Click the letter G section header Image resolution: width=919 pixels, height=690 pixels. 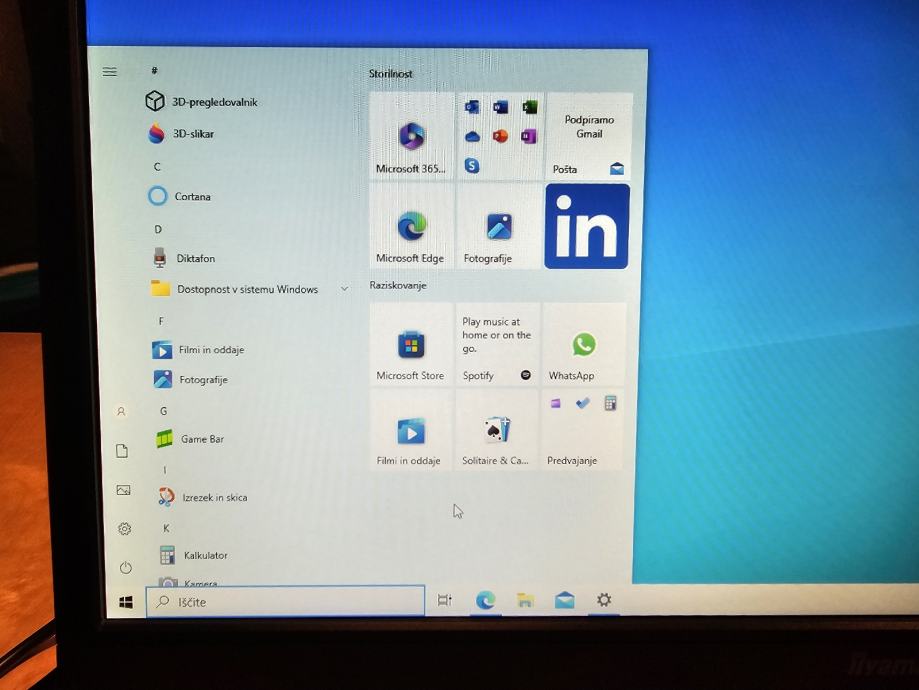click(164, 411)
